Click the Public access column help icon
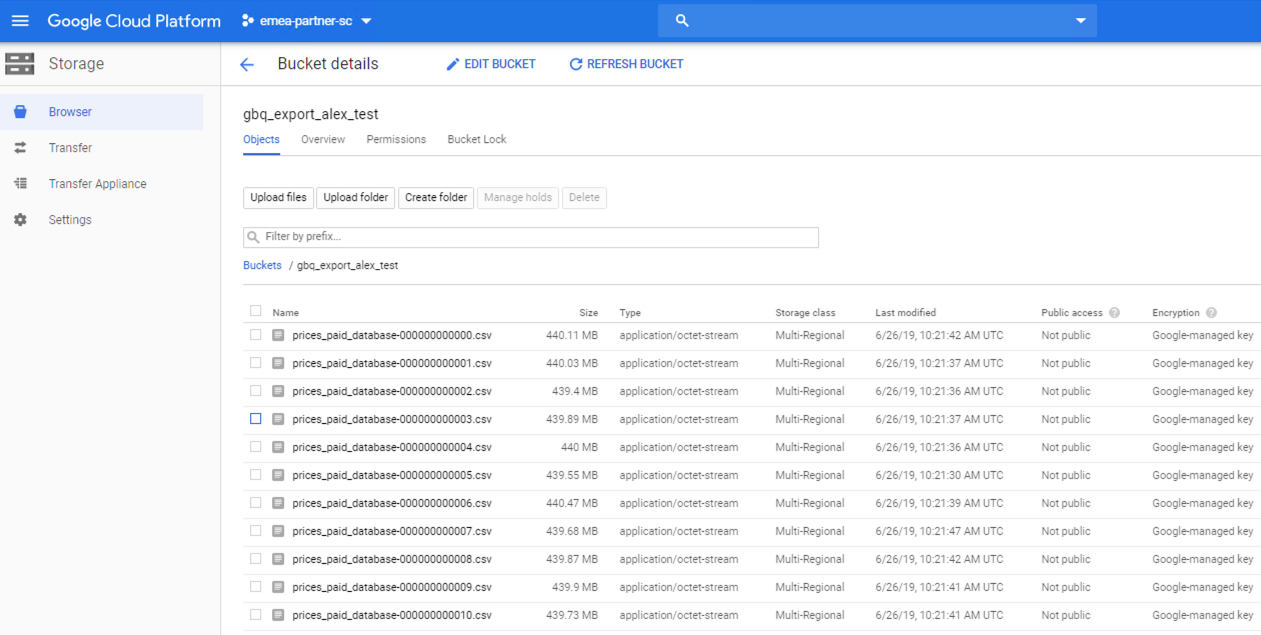Image resolution: width=1261 pixels, height=635 pixels. (x=1115, y=311)
